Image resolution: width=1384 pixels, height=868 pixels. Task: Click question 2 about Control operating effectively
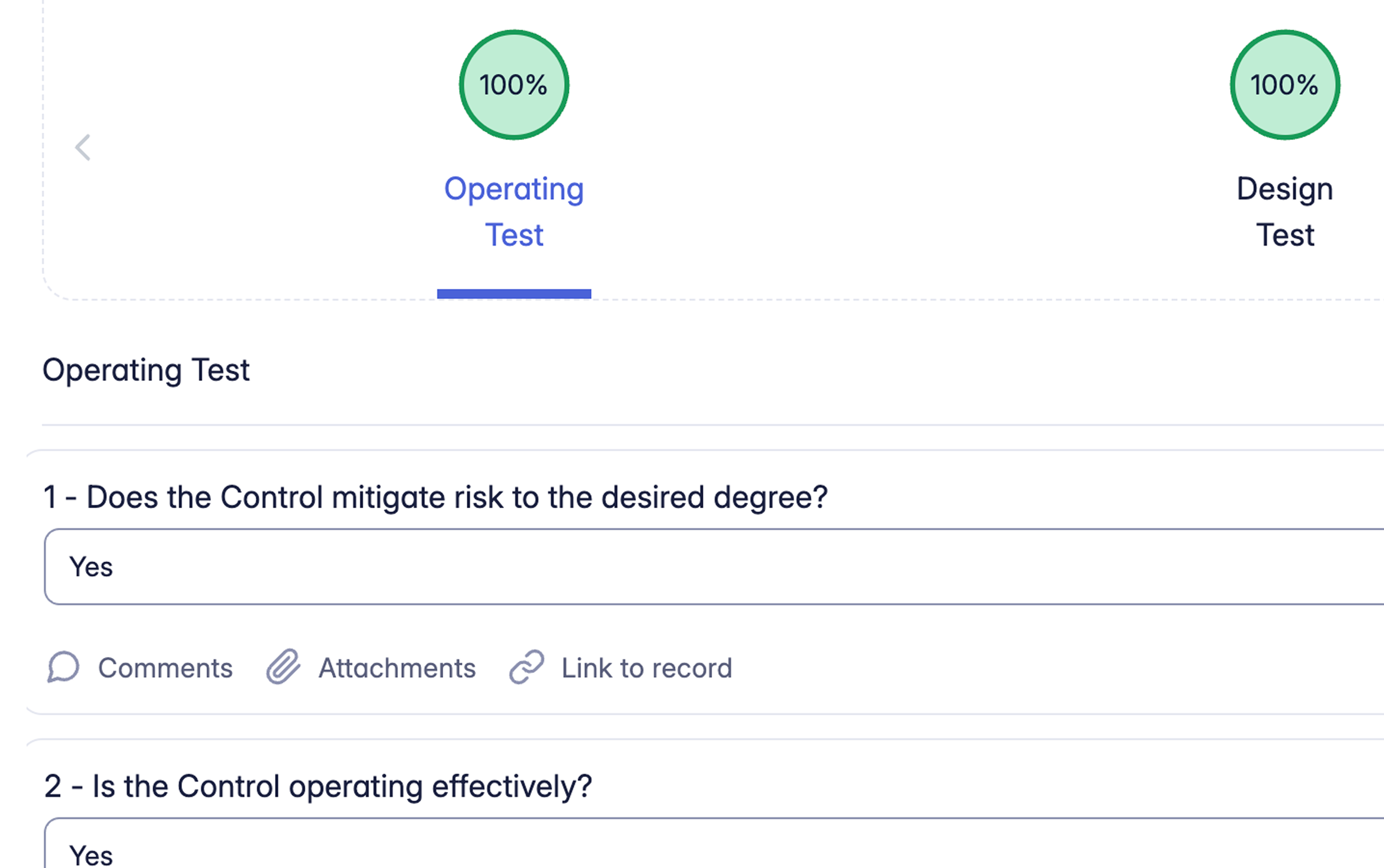pos(317,786)
